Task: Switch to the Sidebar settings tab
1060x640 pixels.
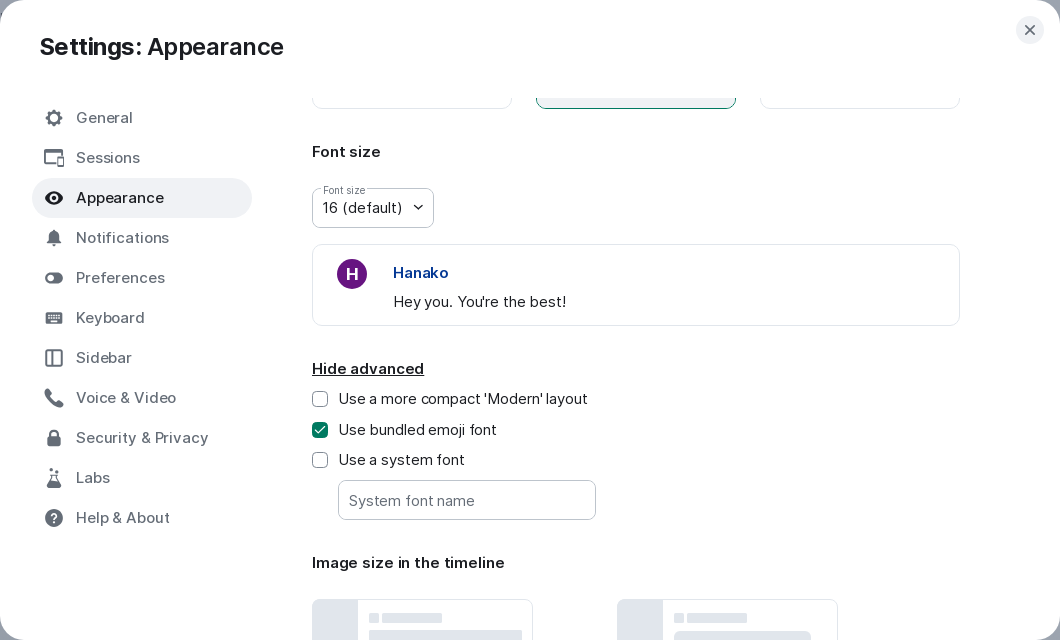Action: pyautogui.click(x=104, y=358)
